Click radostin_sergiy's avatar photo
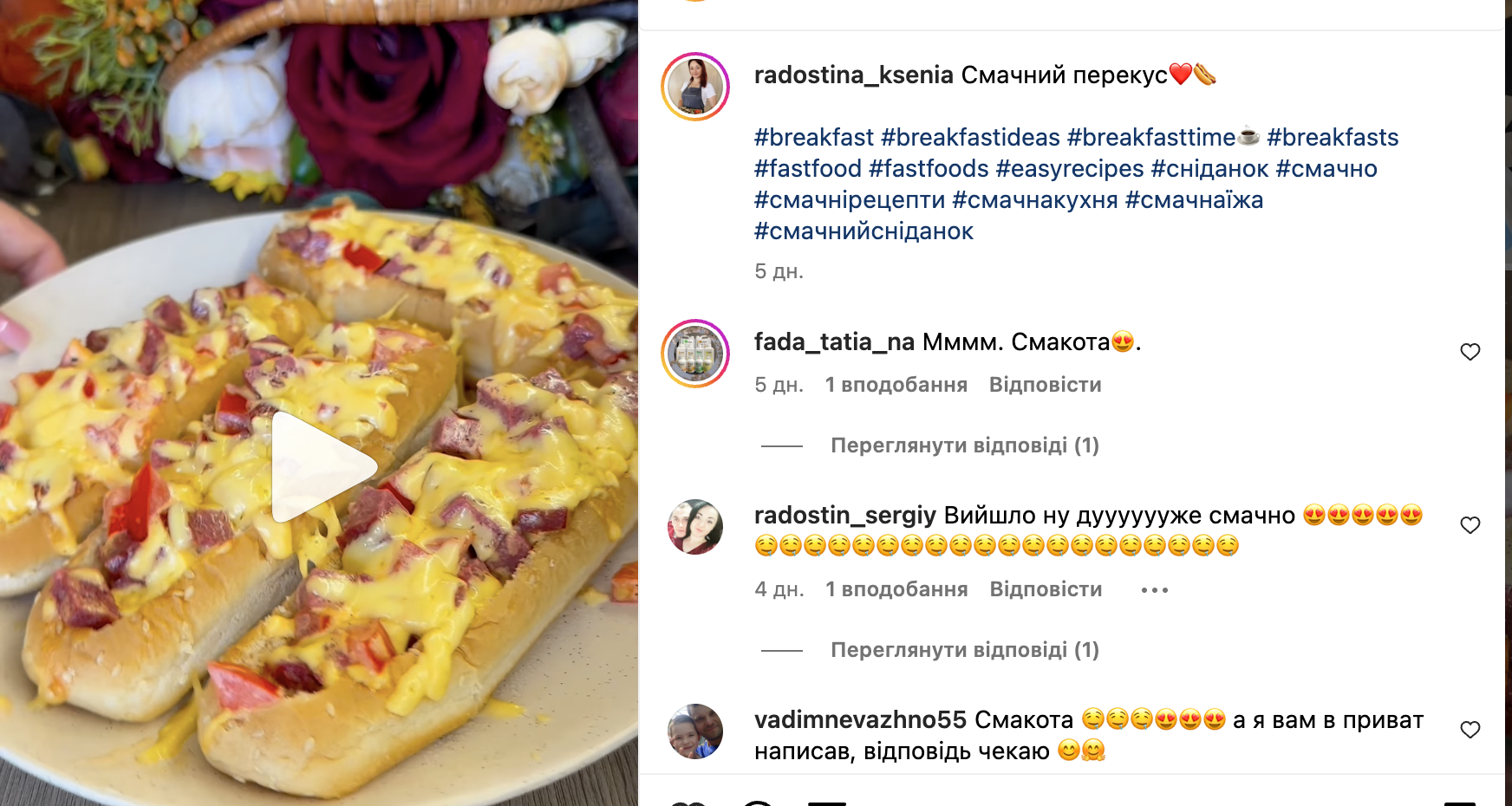The height and width of the screenshot is (806, 1512). [695, 527]
